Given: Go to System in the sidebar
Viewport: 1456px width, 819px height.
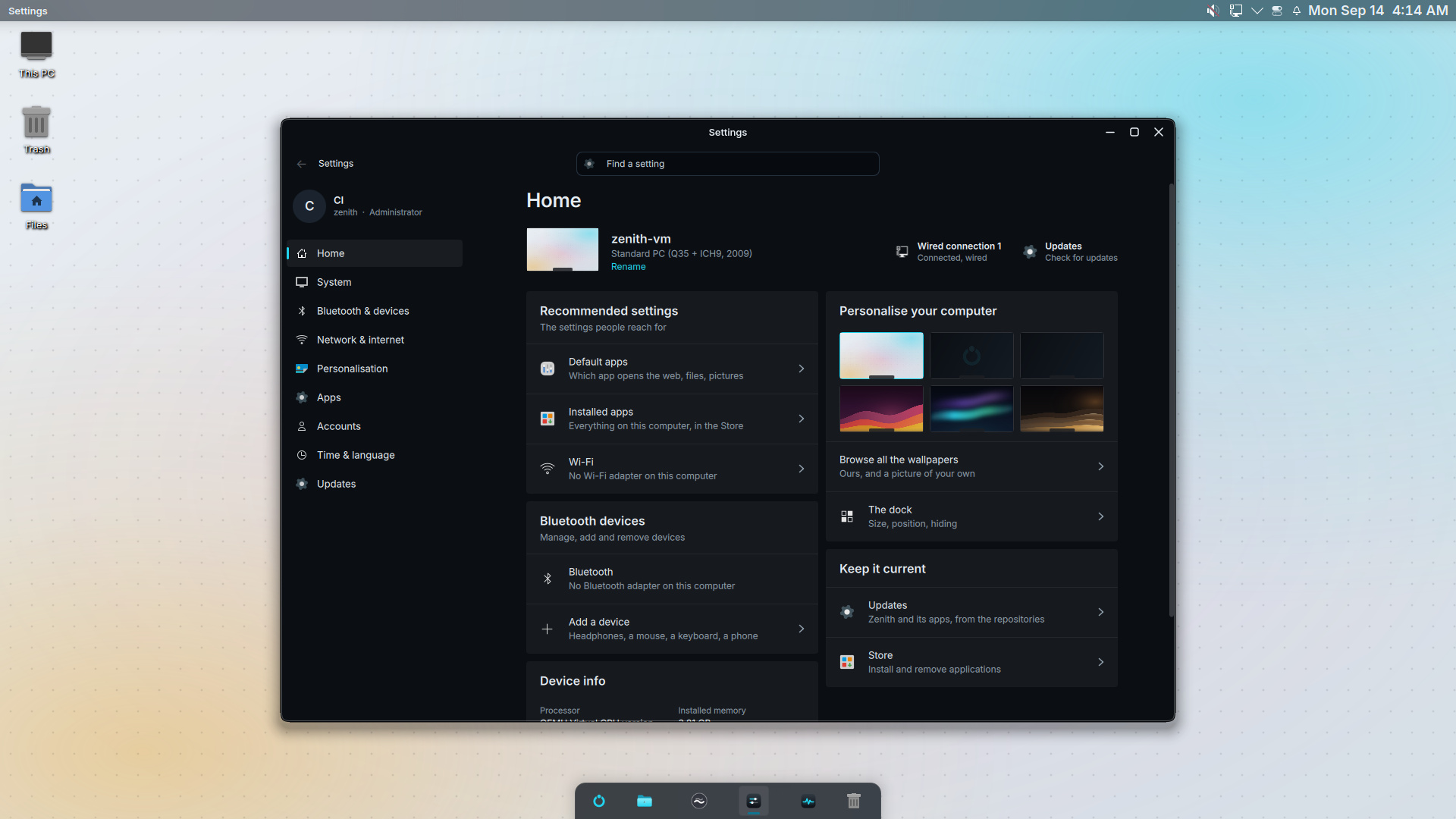Looking at the screenshot, I should tap(375, 282).
